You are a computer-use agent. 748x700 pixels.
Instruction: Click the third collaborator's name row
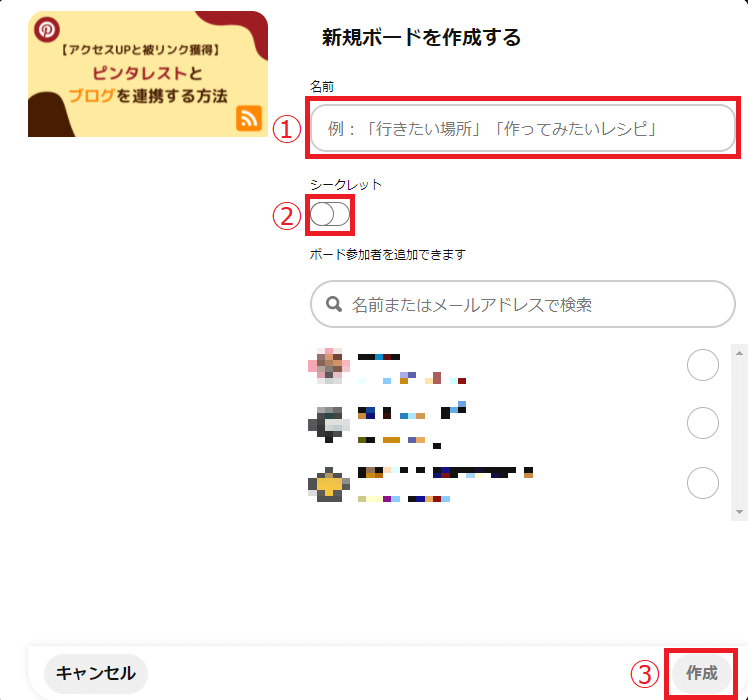pyautogui.click(x=513, y=484)
